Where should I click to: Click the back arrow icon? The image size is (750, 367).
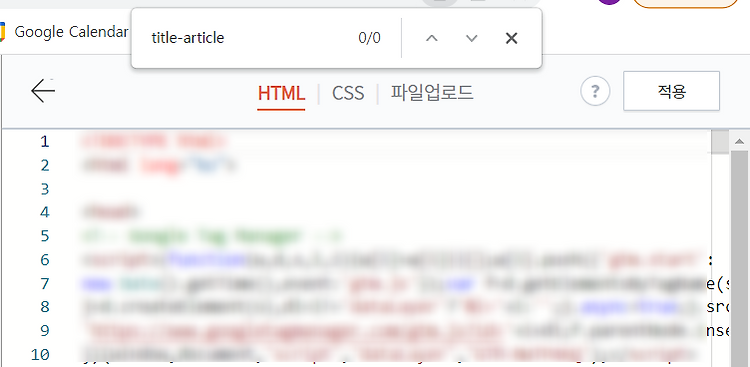click(x=43, y=90)
